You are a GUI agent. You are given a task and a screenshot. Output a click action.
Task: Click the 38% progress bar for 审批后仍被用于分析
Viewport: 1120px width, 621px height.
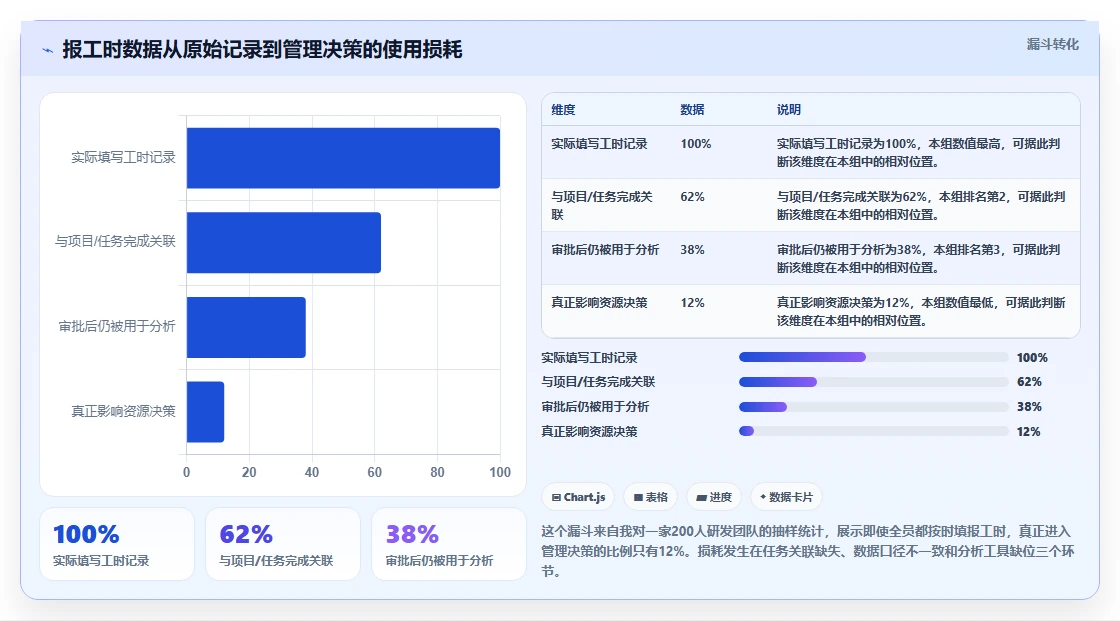[x=874, y=407]
